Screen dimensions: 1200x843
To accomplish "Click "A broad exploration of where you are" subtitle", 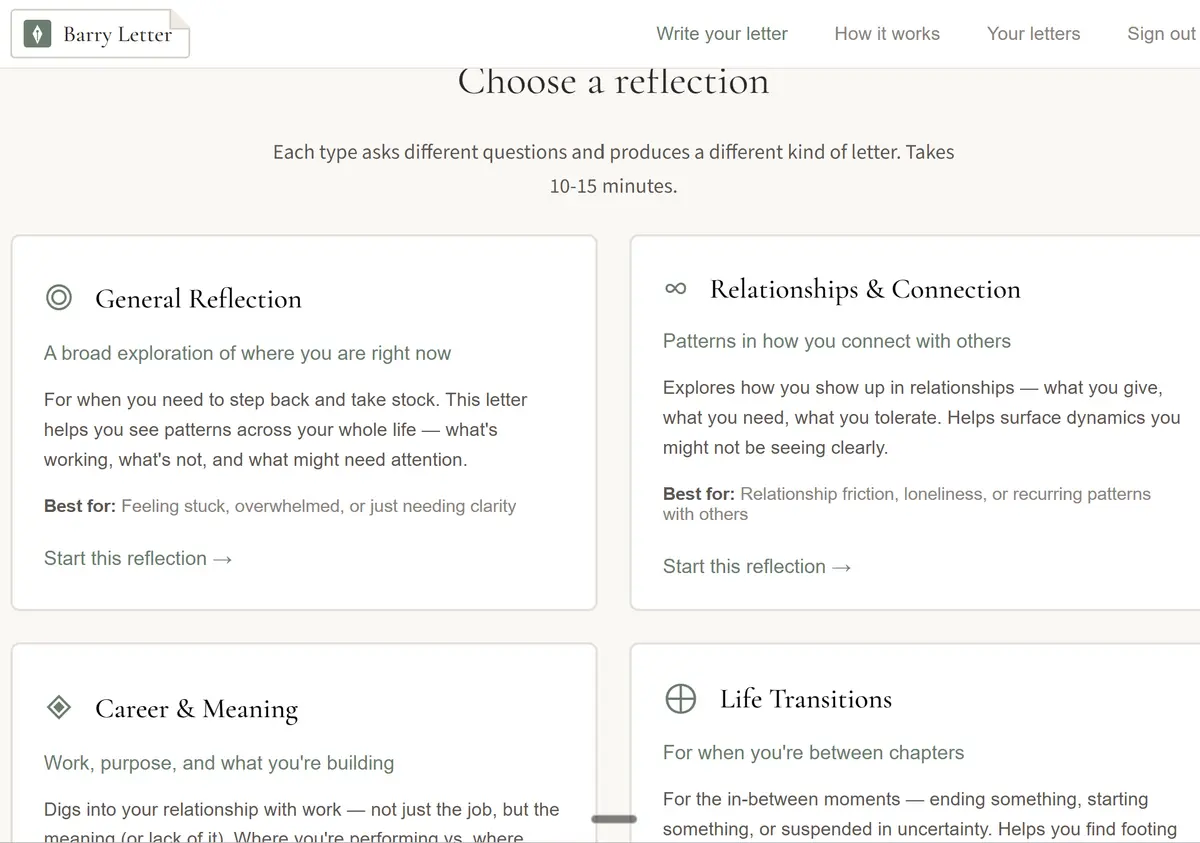I will [247, 353].
